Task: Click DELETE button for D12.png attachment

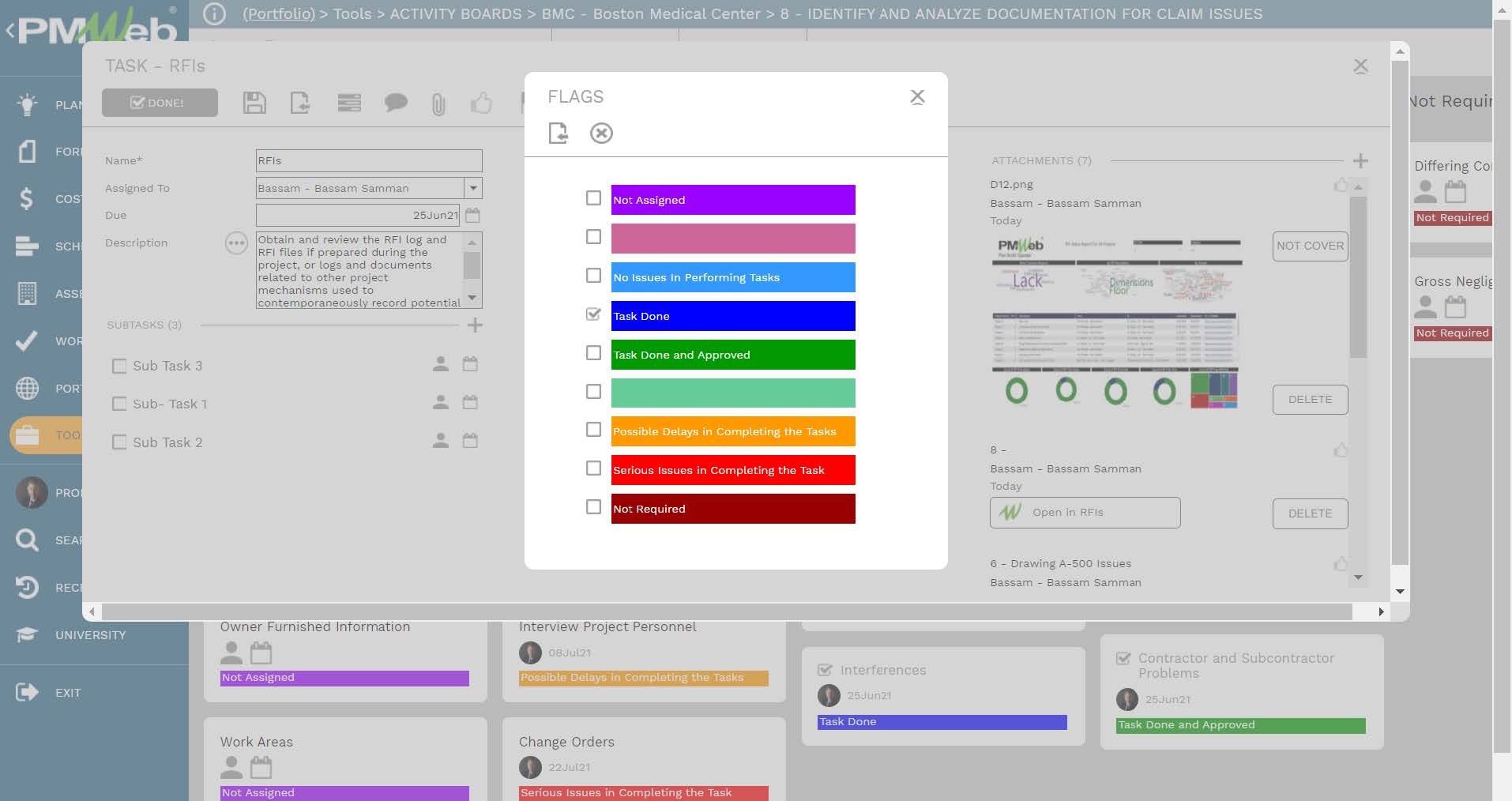Action: pyautogui.click(x=1310, y=399)
